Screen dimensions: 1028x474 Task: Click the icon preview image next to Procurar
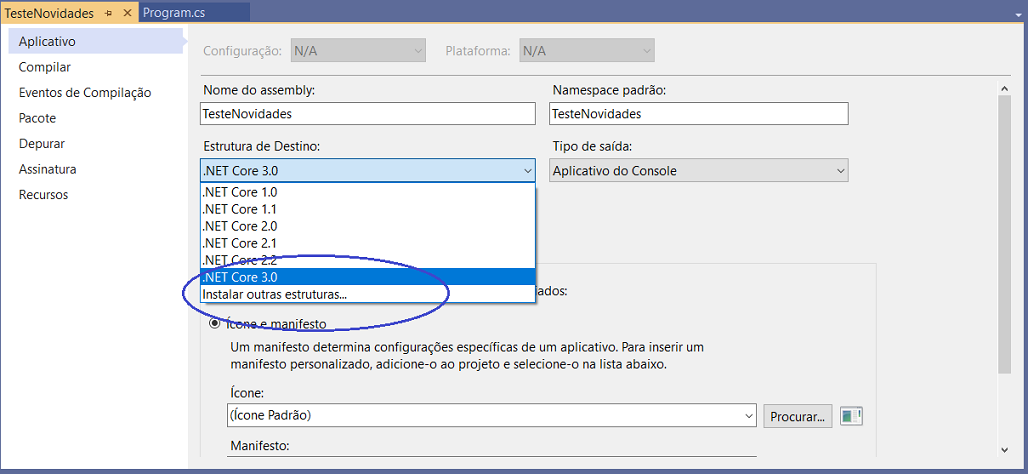click(x=852, y=416)
